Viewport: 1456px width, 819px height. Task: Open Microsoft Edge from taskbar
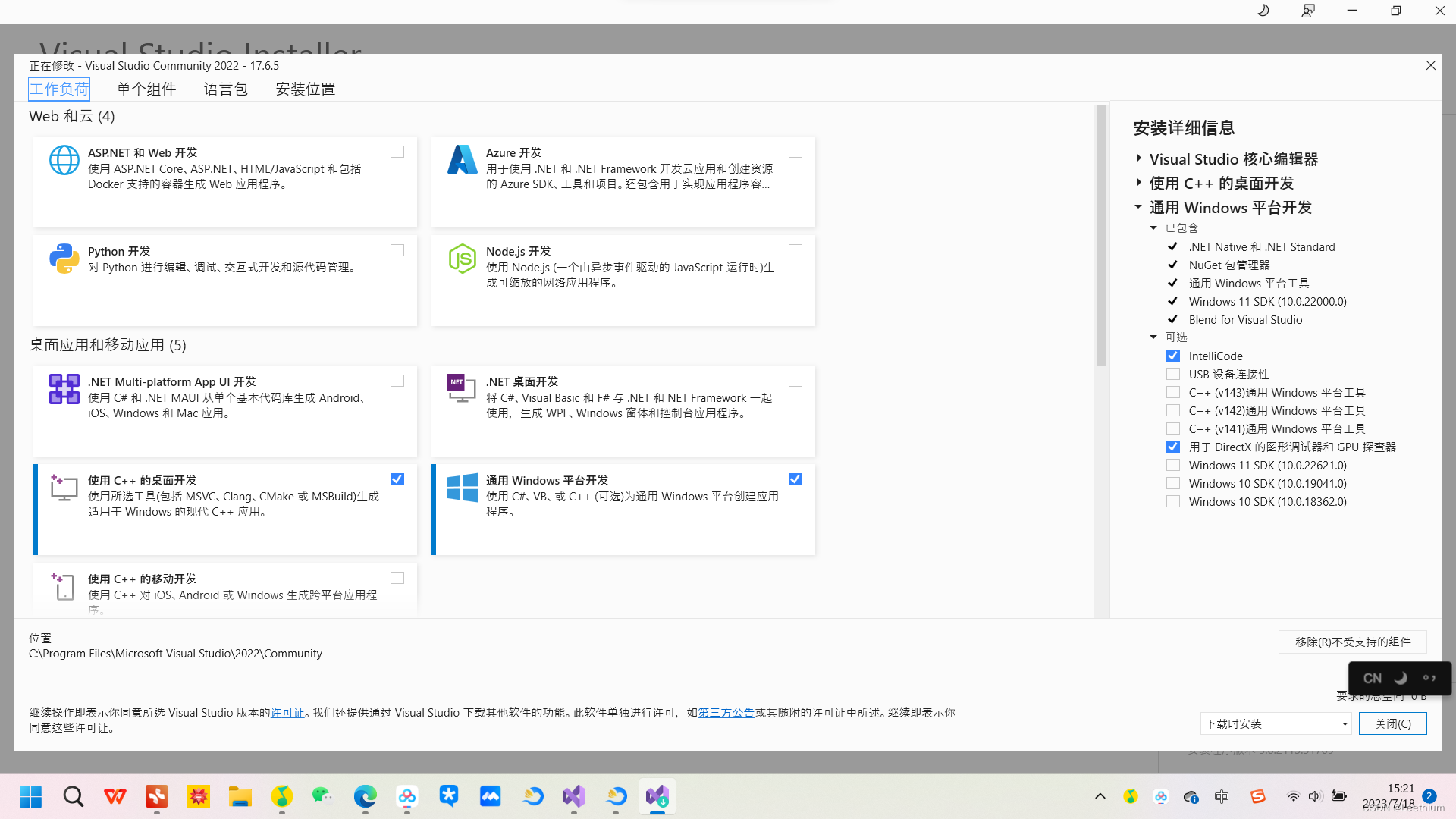[366, 796]
